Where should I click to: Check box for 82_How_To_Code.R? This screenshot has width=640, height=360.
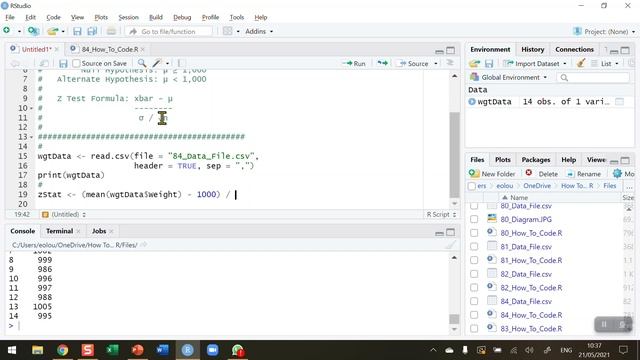[474, 287]
